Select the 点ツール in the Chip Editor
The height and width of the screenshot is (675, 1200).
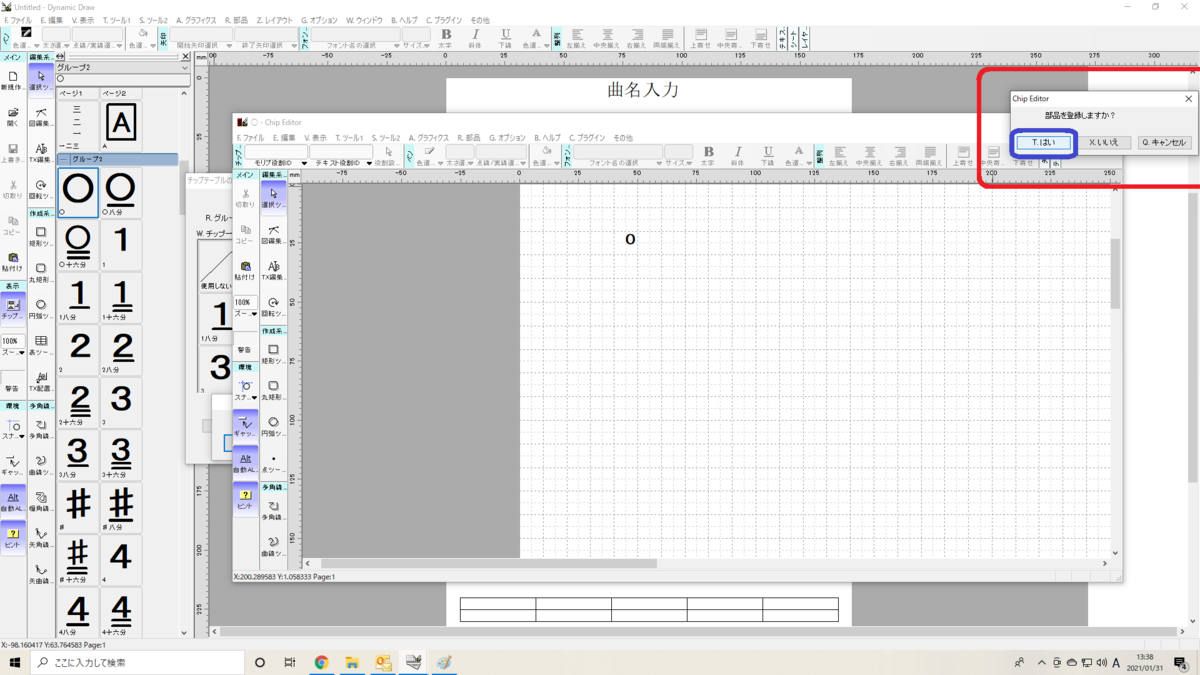pos(273,462)
